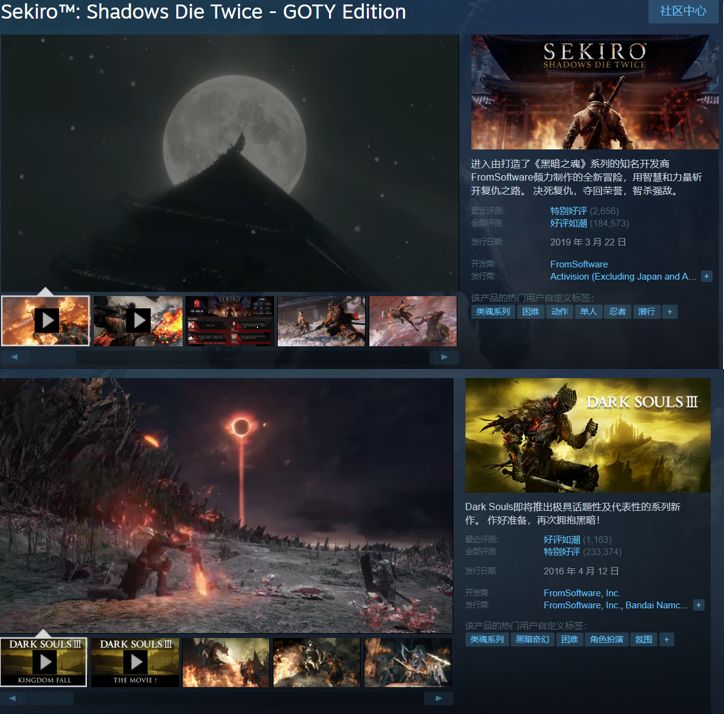Click the Dark Souls thumbnail strip scrollbar handle
Viewport: 724px width, 714px height.
coord(50,698)
